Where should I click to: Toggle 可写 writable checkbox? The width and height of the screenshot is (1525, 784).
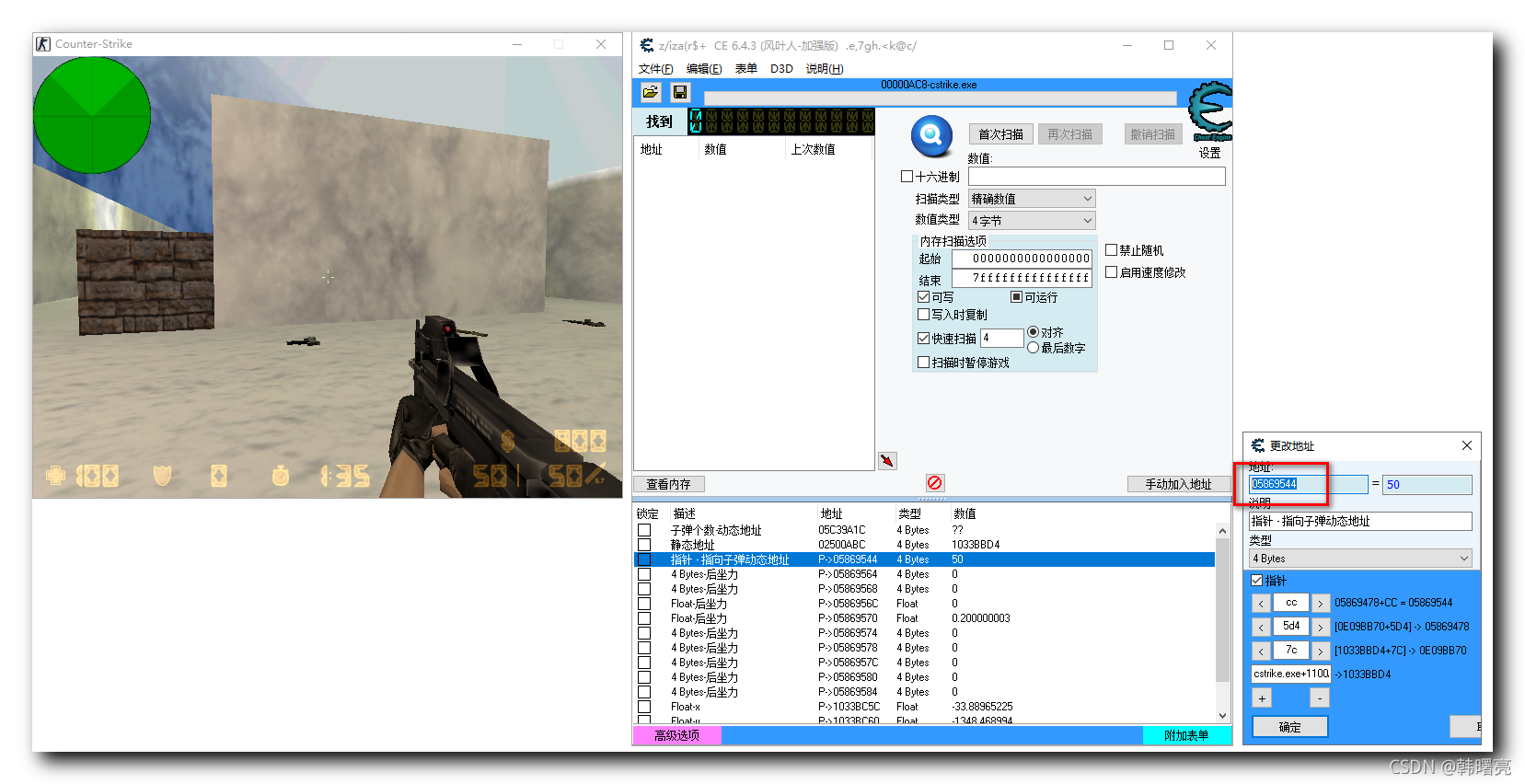[923, 297]
